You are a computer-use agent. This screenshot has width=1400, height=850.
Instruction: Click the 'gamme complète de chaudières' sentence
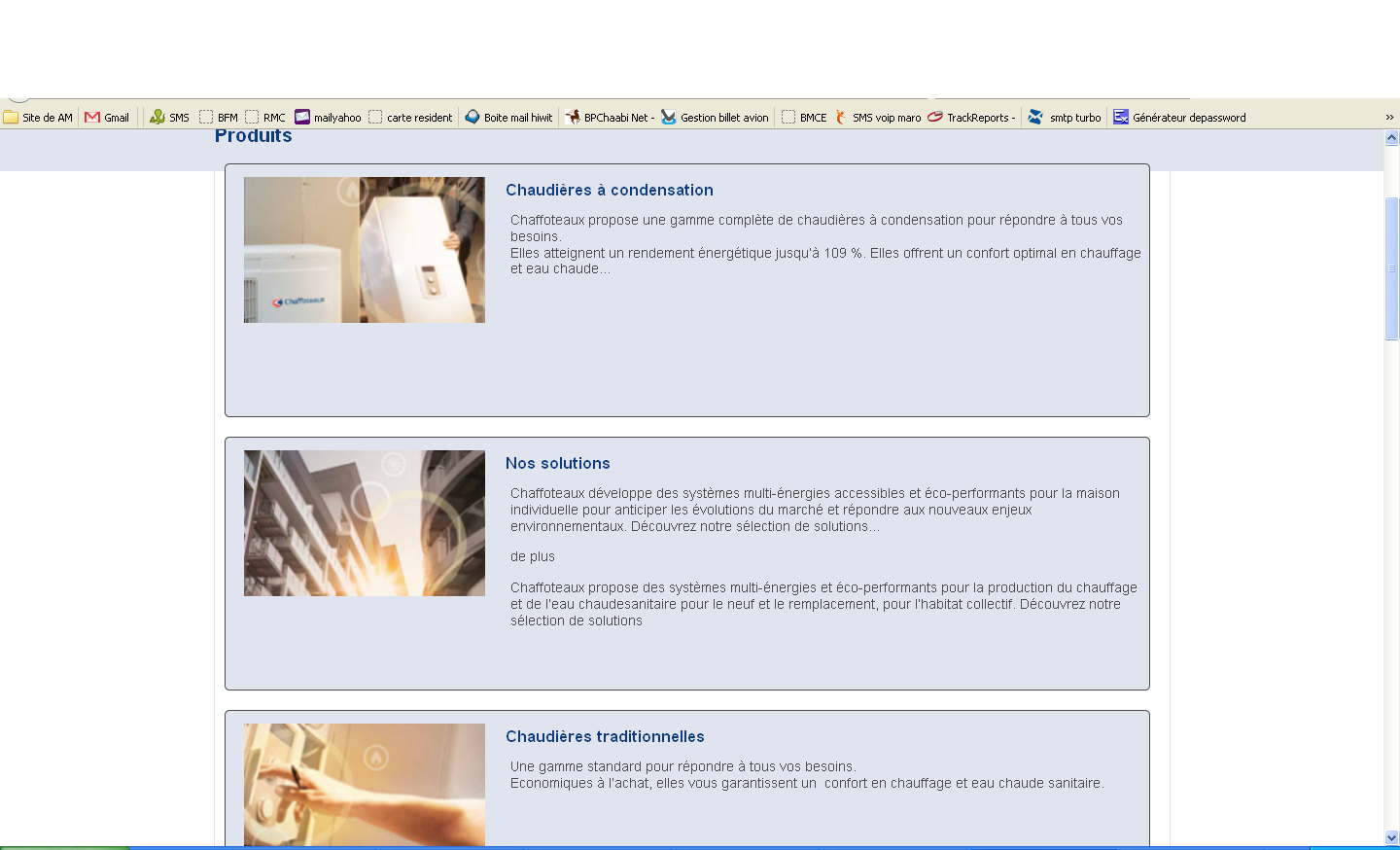pos(817,228)
